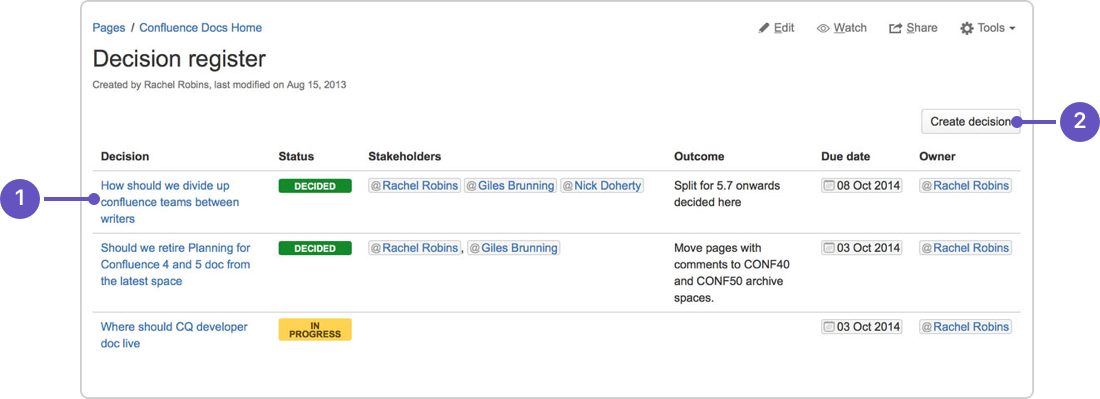Image resolution: width=1100 pixels, height=399 pixels.
Task: Click the @Nick Doherty stakeholder mention
Action: (x=602, y=186)
